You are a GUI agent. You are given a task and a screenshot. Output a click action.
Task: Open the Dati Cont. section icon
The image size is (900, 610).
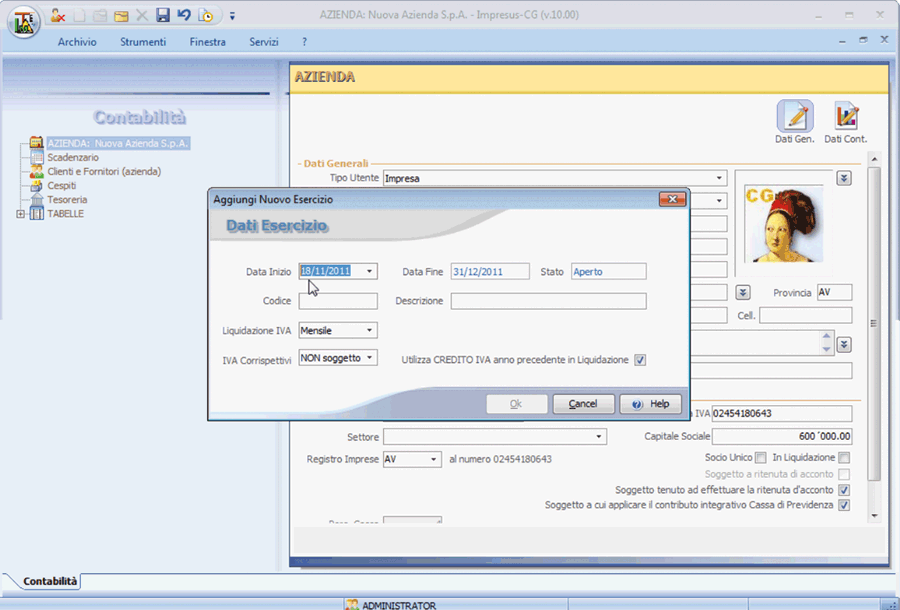pos(845,118)
